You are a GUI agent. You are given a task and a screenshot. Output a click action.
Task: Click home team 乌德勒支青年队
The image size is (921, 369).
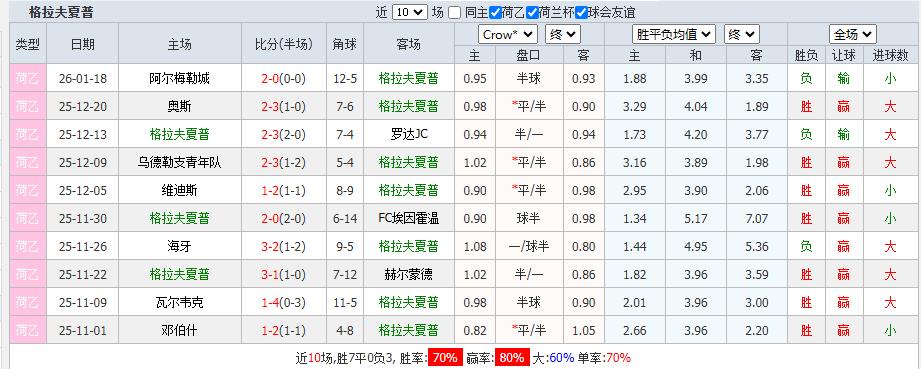[x=179, y=163]
